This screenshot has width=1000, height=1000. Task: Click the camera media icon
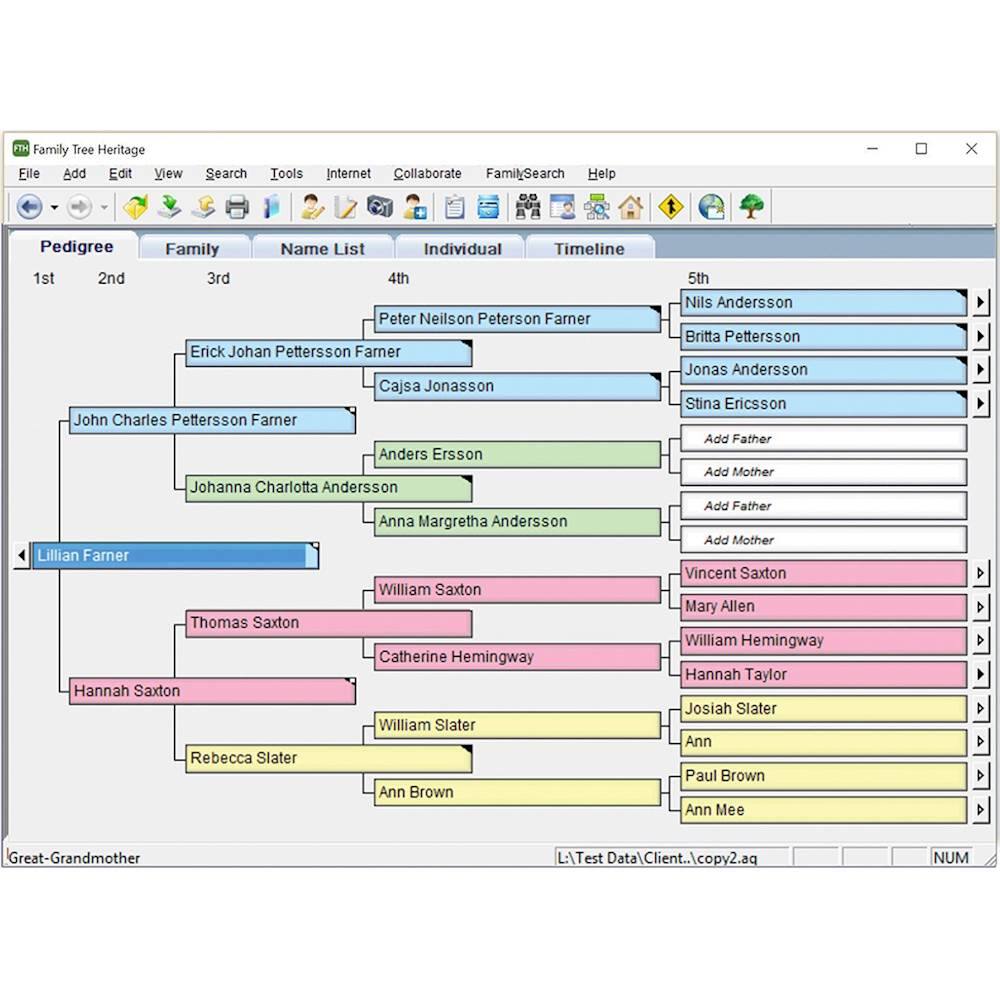click(380, 207)
